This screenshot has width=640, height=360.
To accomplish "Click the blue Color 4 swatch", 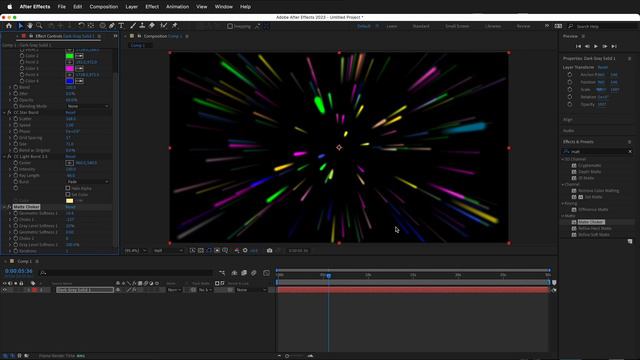I will pos(69,81).
